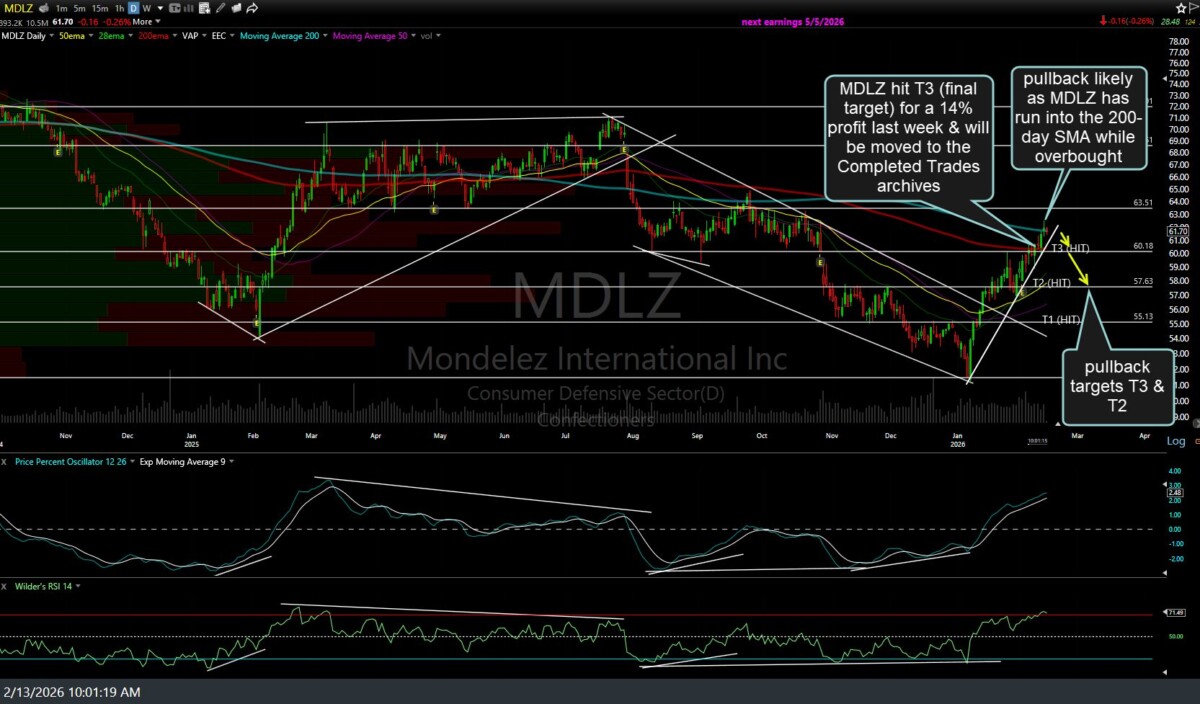1200x704 pixels.
Task: Switch to the 1h timeframe
Action: (x=119, y=8)
